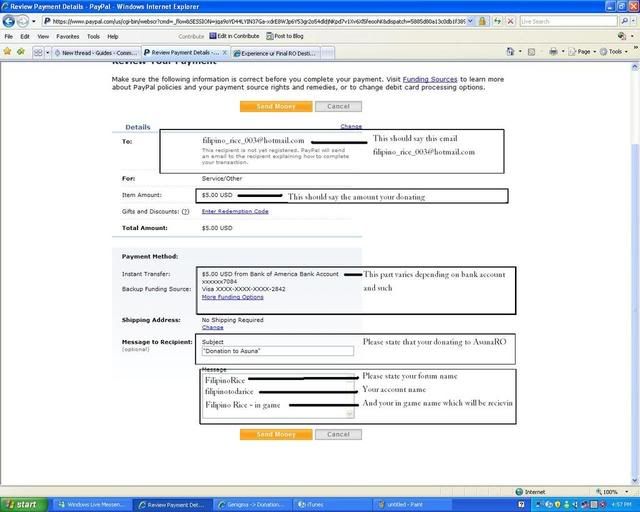Follow the Funding Sources link
The height and width of the screenshot is (512, 640).
430,79
